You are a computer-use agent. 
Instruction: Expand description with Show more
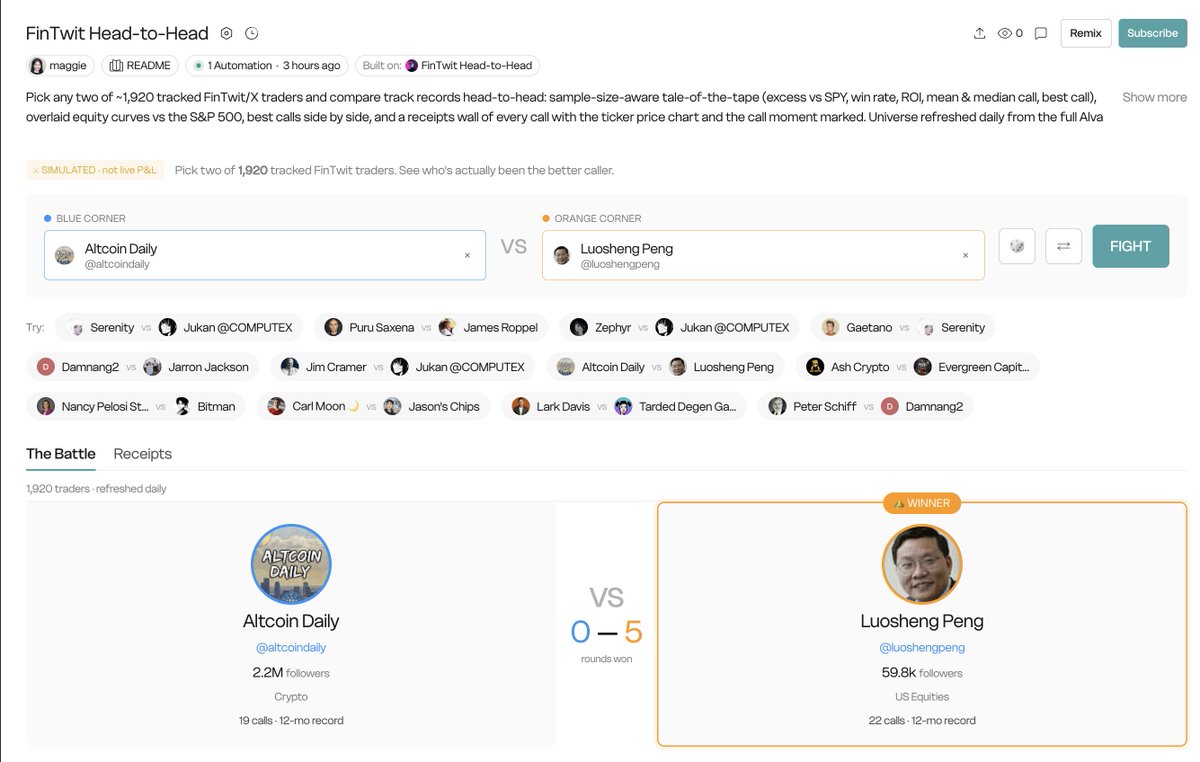(1154, 97)
